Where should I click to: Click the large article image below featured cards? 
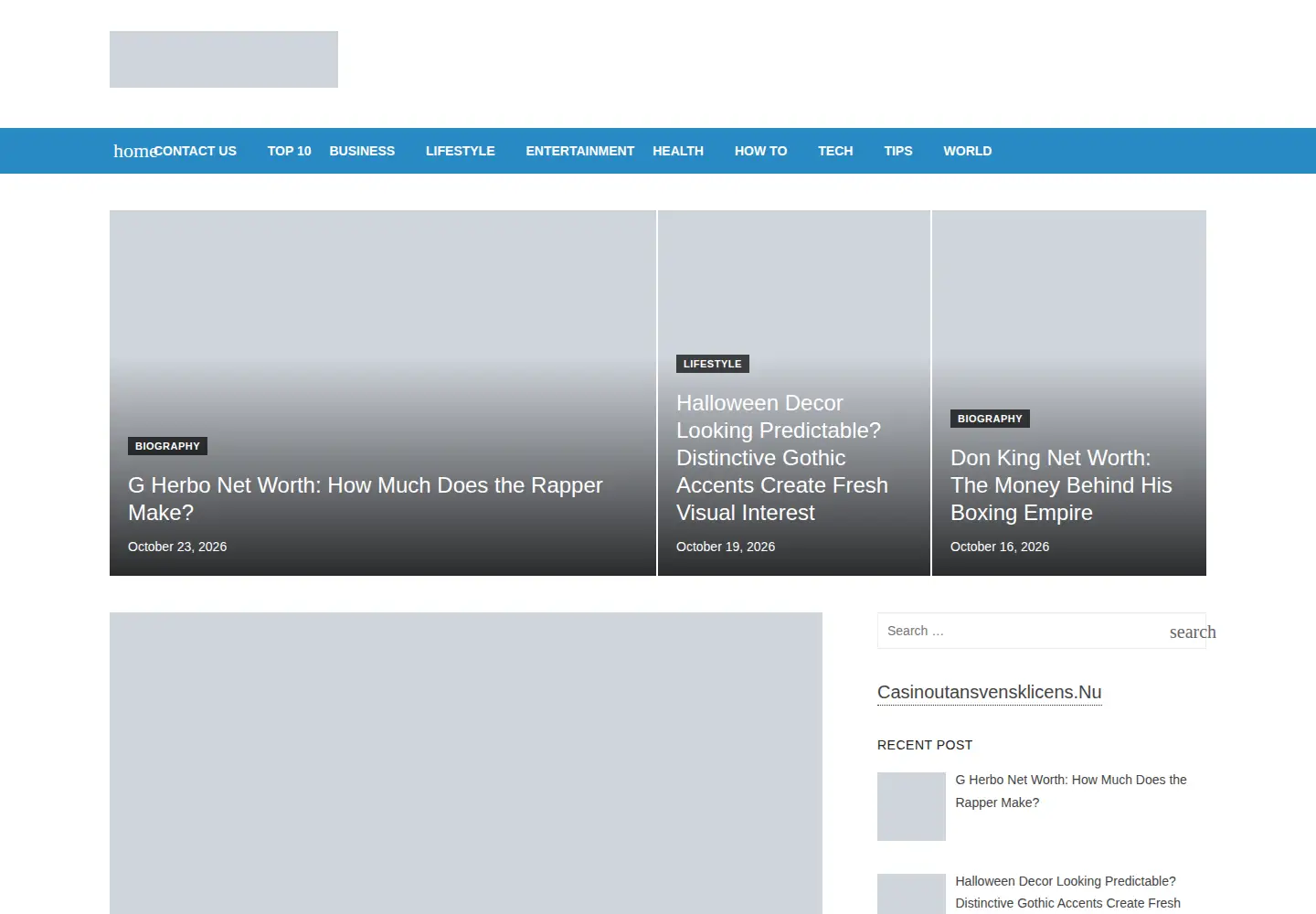pos(466,763)
